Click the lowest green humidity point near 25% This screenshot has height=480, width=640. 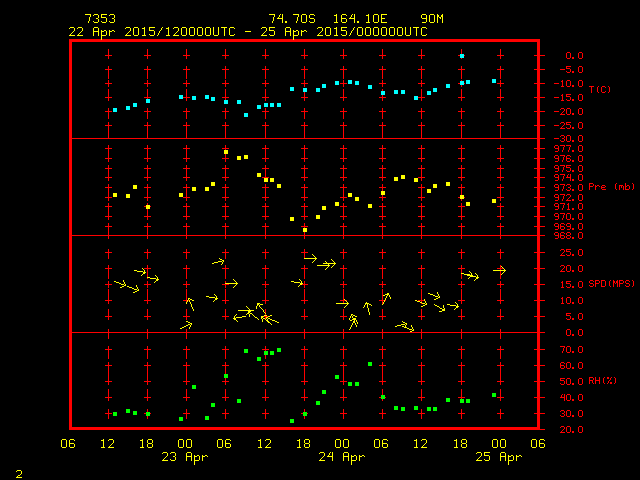pos(292,421)
